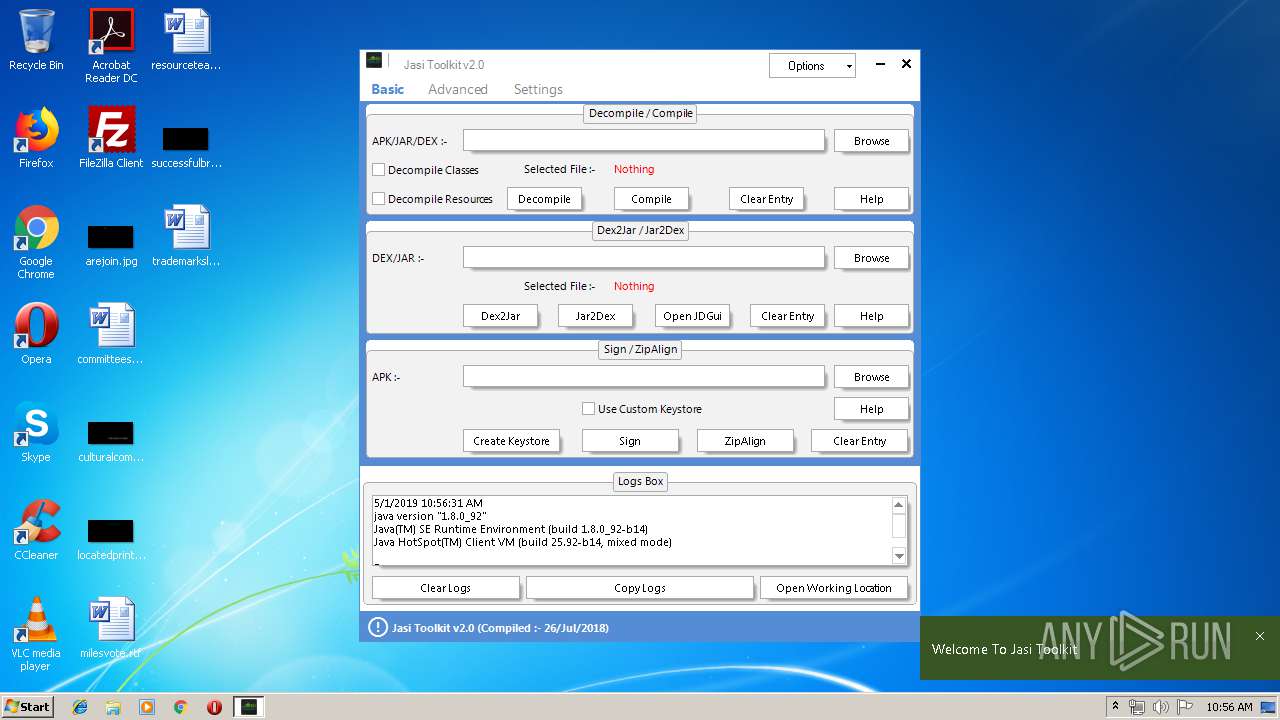
Task: Switch to the Settings tab
Action: point(538,89)
